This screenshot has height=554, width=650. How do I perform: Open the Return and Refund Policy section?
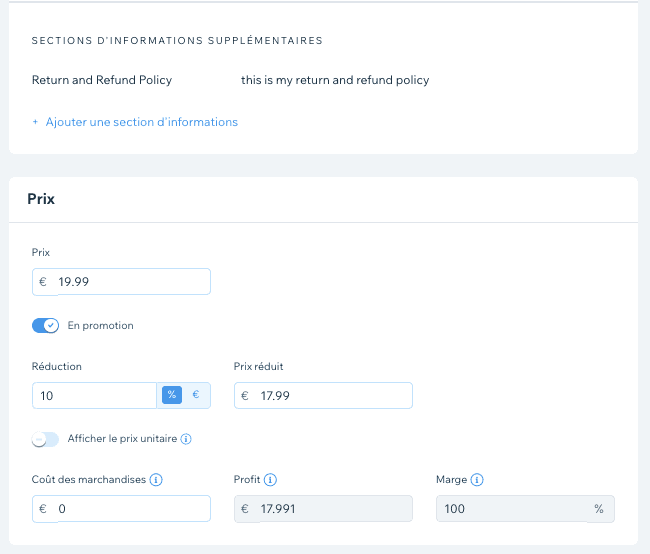coord(102,80)
